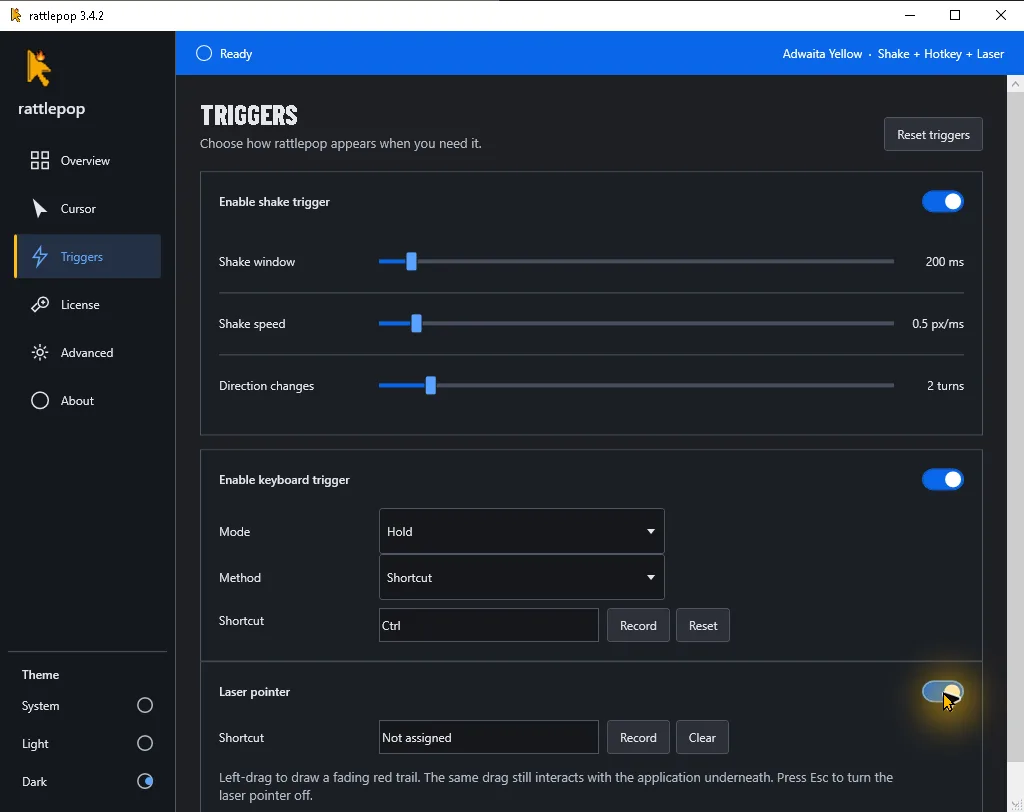
Task: Focus the keyboard Shortcut field containing Ctrl
Action: click(x=488, y=625)
